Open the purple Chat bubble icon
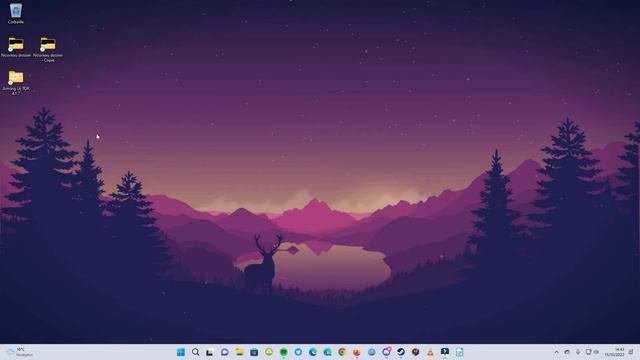The height and width of the screenshot is (360, 640). click(224, 352)
